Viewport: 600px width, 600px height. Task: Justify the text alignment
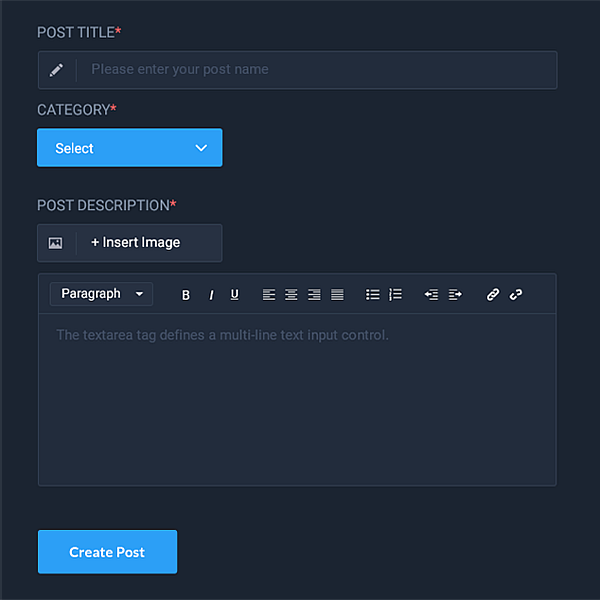click(337, 295)
